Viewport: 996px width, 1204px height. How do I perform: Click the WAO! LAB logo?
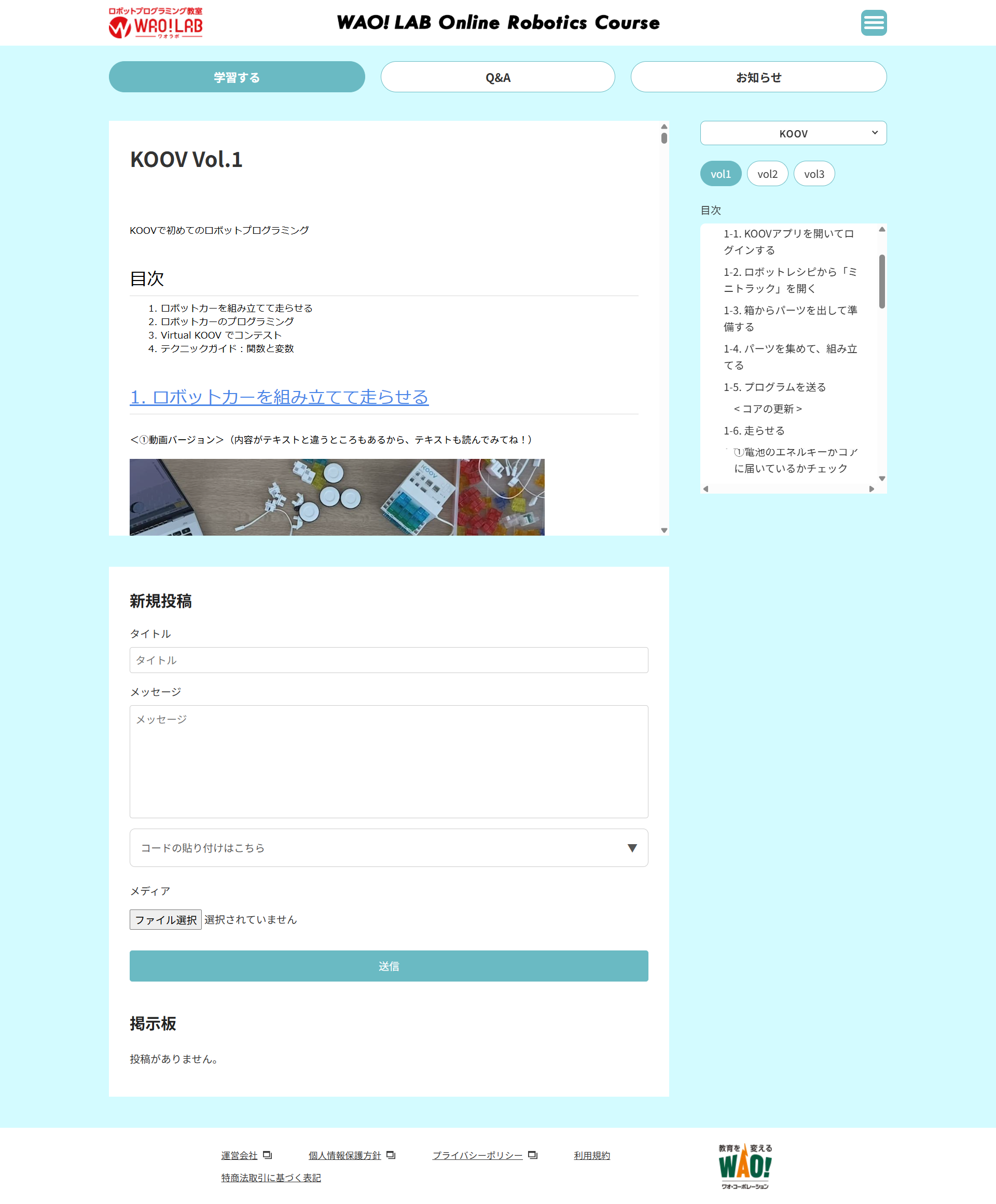pyautogui.click(x=156, y=23)
